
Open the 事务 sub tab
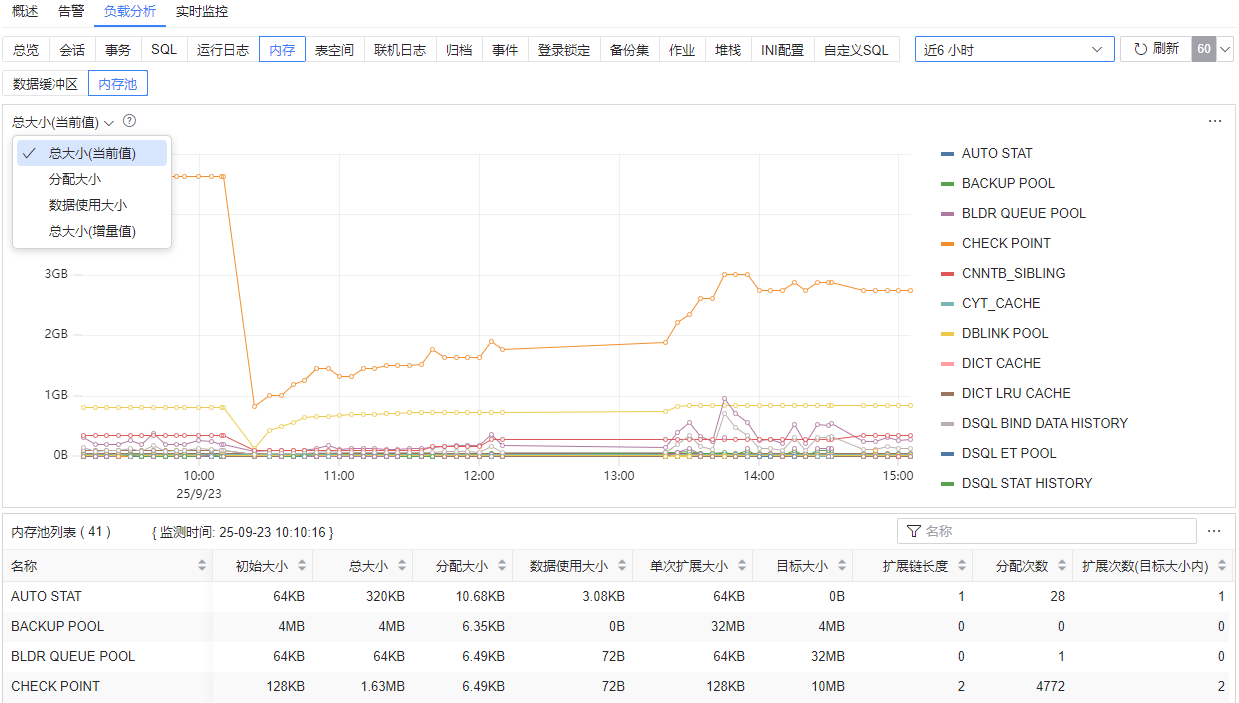tap(118, 50)
